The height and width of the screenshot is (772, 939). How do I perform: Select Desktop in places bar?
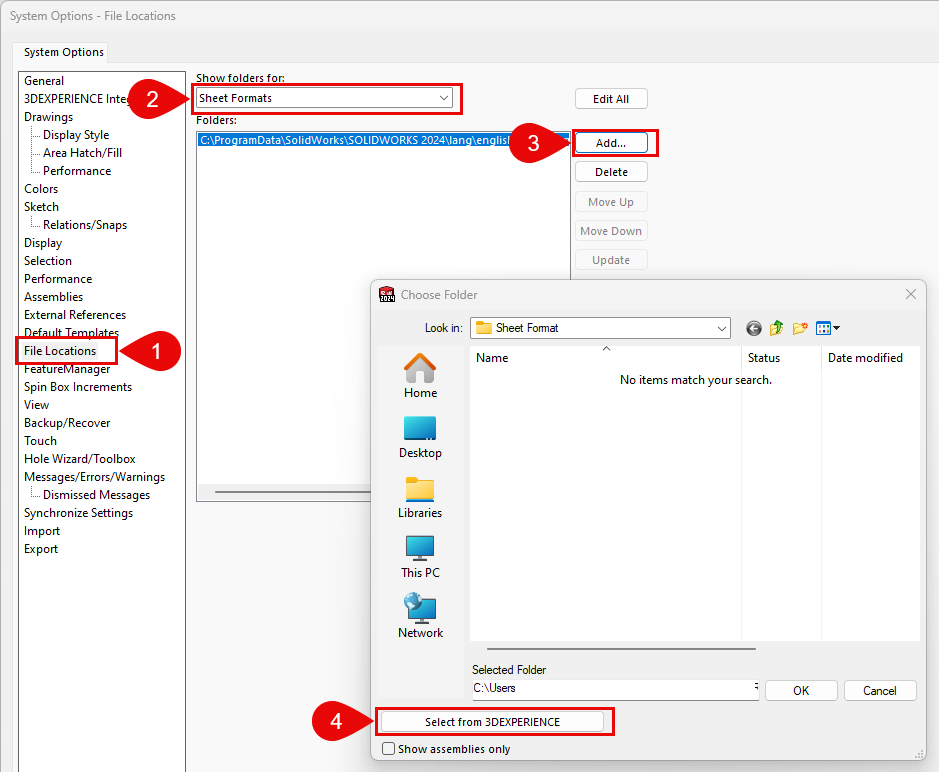pyautogui.click(x=420, y=437)
